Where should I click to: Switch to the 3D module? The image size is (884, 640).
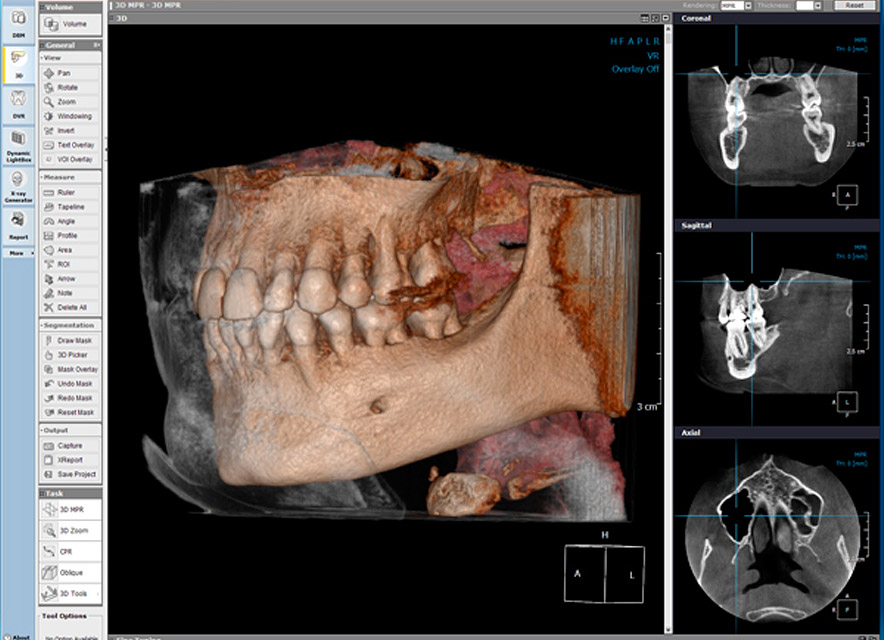(x=19, y=65)
